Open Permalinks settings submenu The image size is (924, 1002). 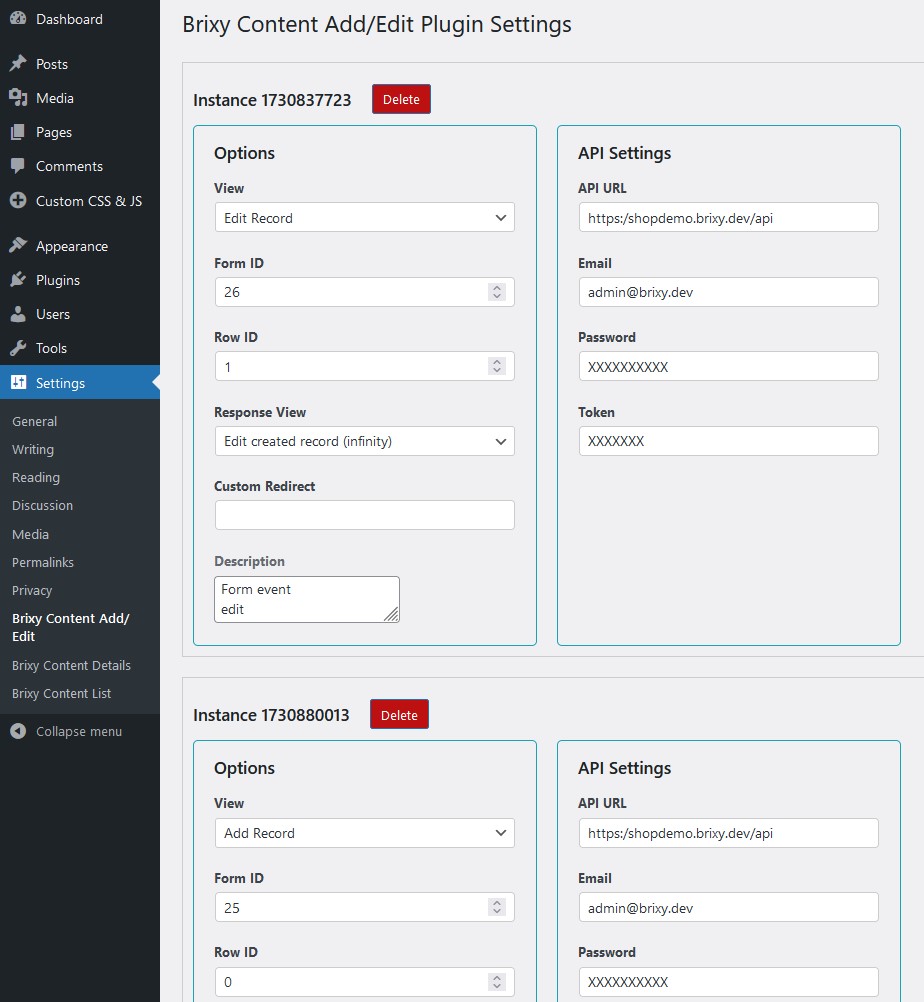point(43,562)
